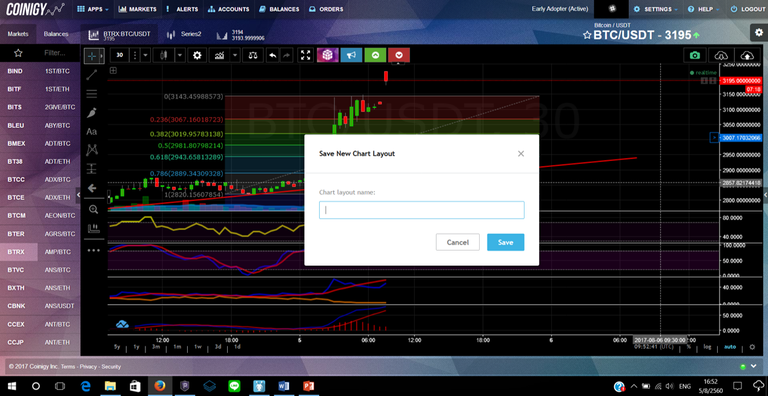
Task: Click the compare balance-scale icon
Action: (253, 55)
